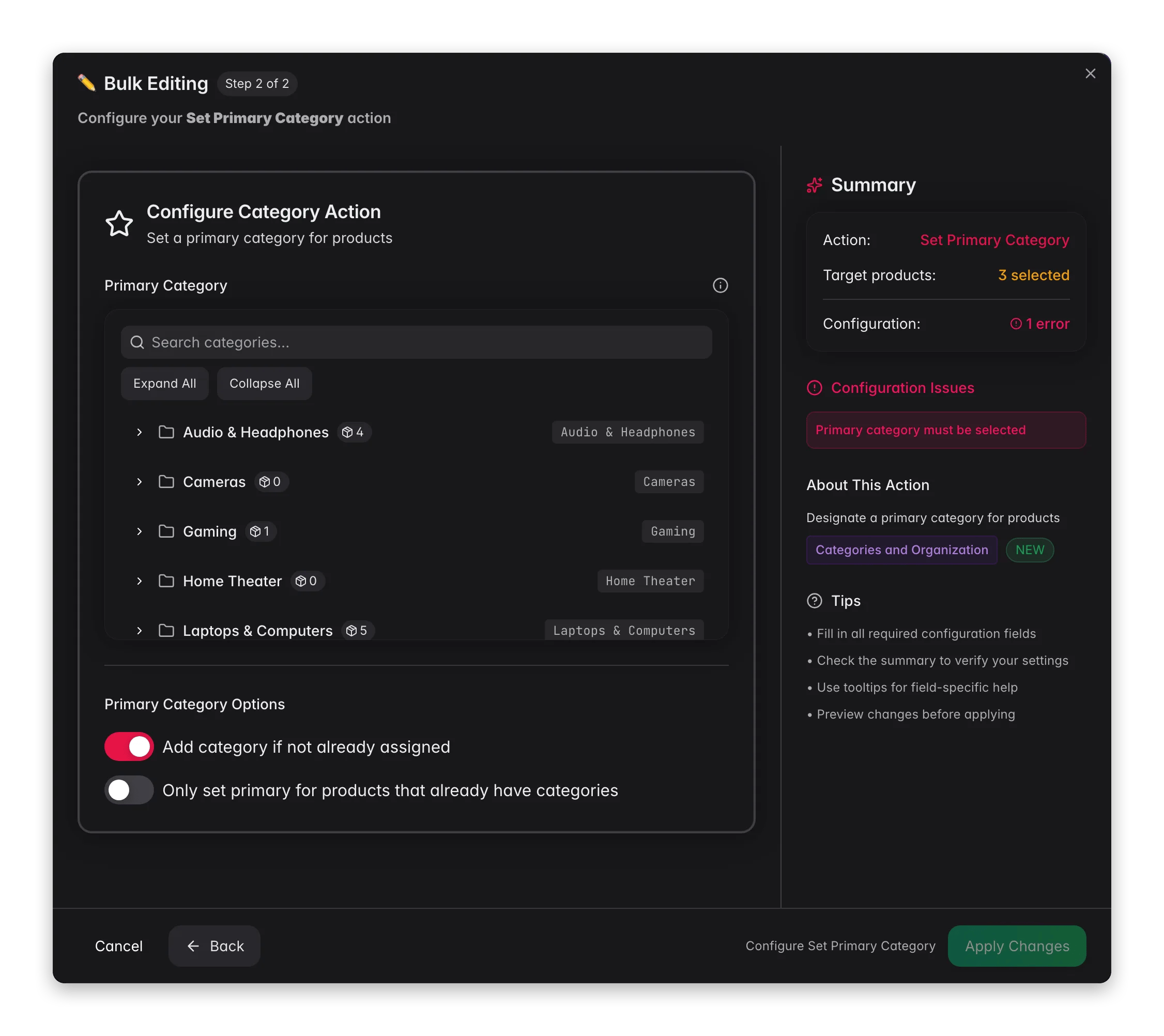This screenshot has width=1164, height=1036.
Task: Click the alert icon next to Configuration Issues
Action: tap(815, 388)
